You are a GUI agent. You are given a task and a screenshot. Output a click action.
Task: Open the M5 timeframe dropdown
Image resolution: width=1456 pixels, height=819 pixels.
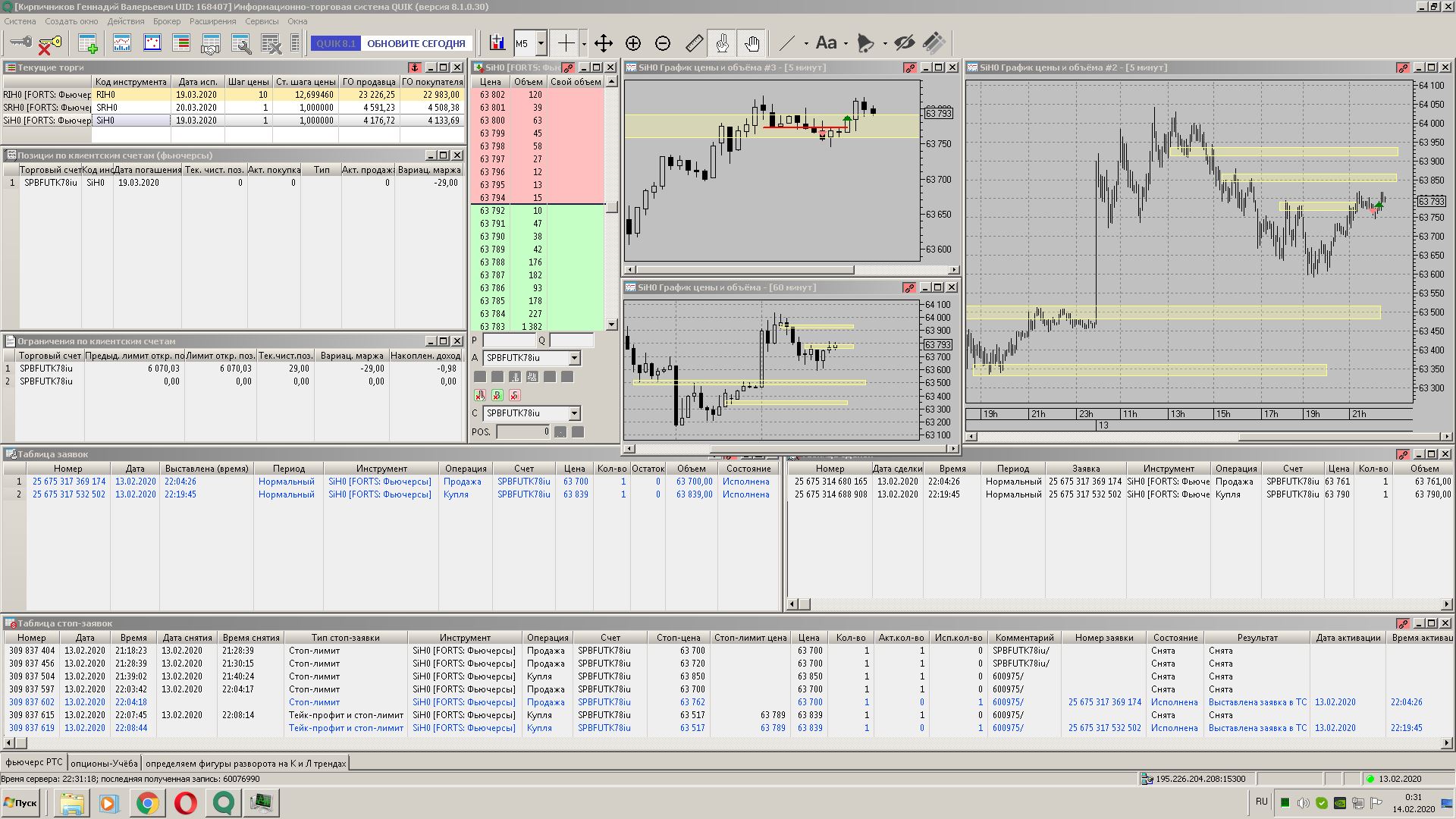pos(541,43)
